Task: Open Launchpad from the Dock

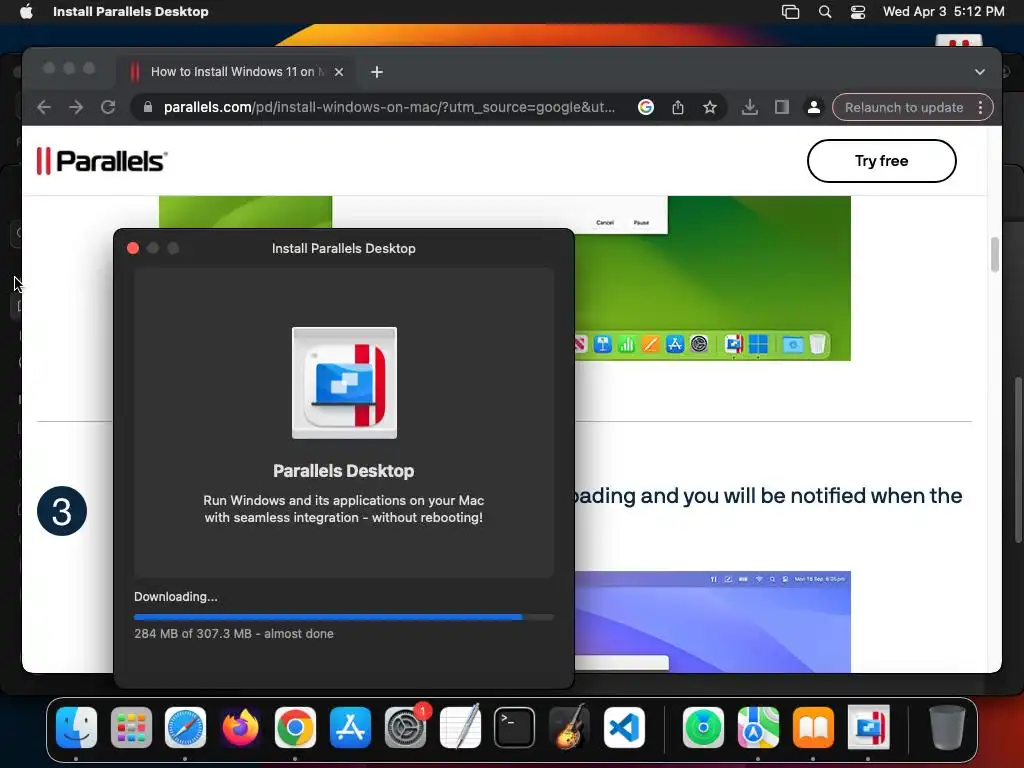Action: point(131,727)
